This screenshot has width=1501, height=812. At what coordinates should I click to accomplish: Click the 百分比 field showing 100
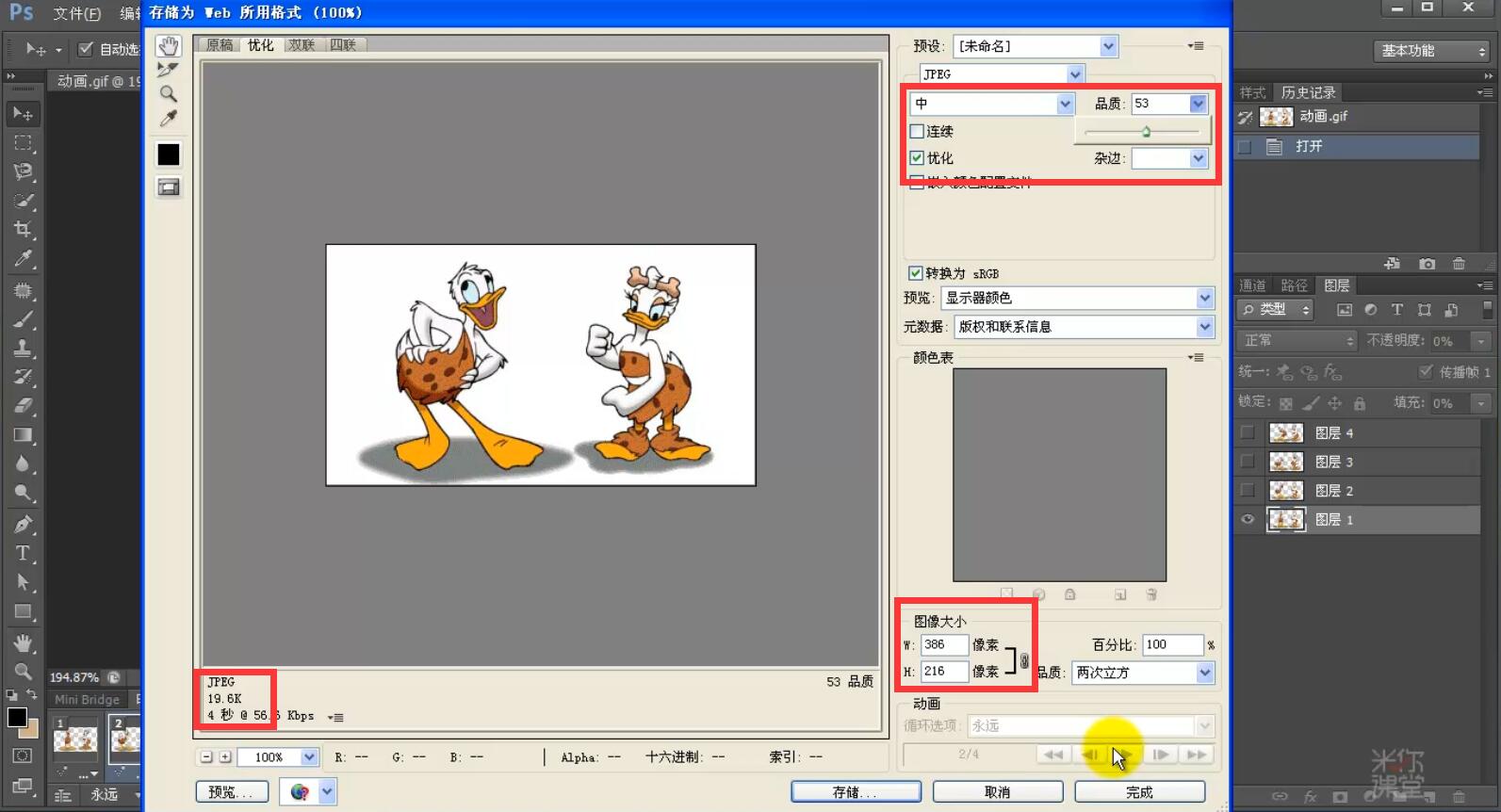(1173, 644)
